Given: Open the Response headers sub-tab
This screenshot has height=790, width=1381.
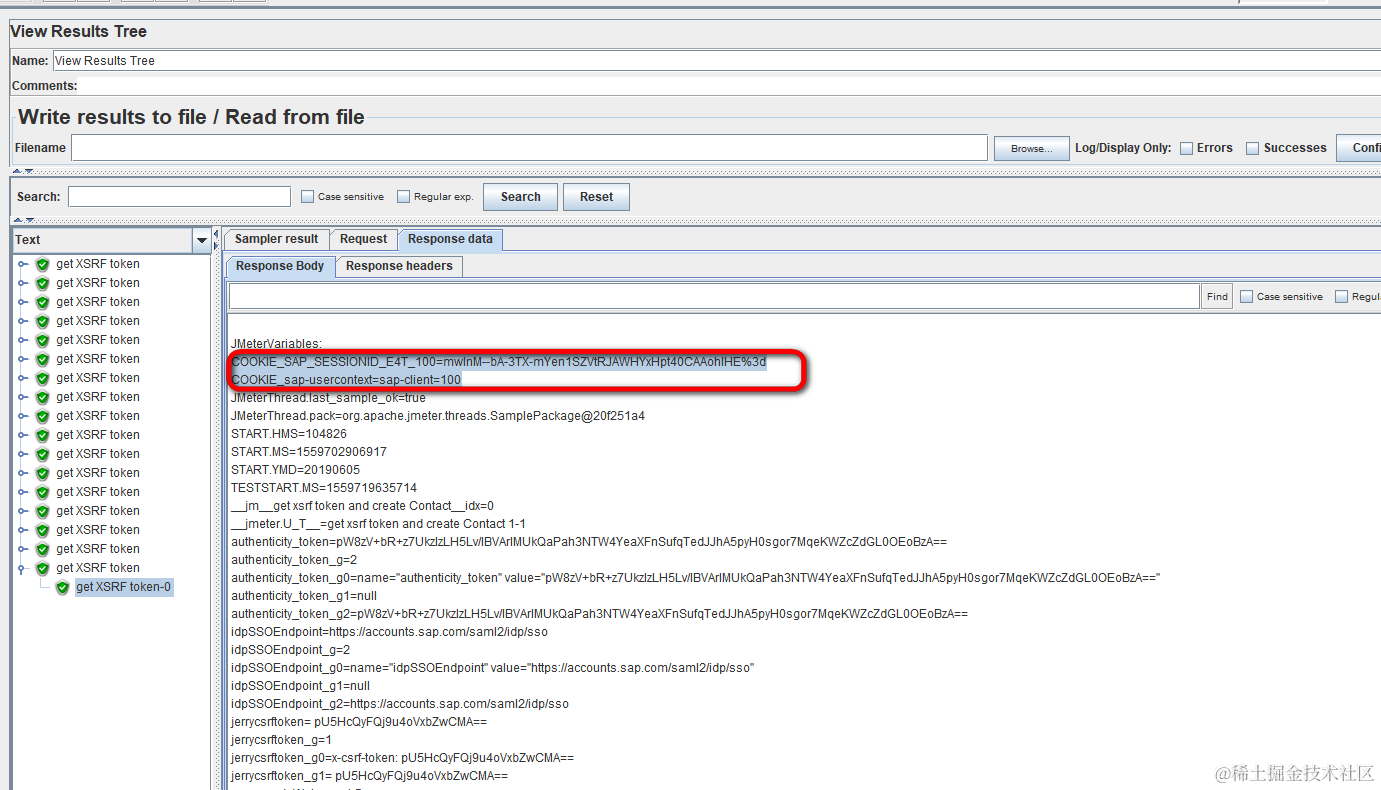Looking at the screenshot, I should [399, 266].
